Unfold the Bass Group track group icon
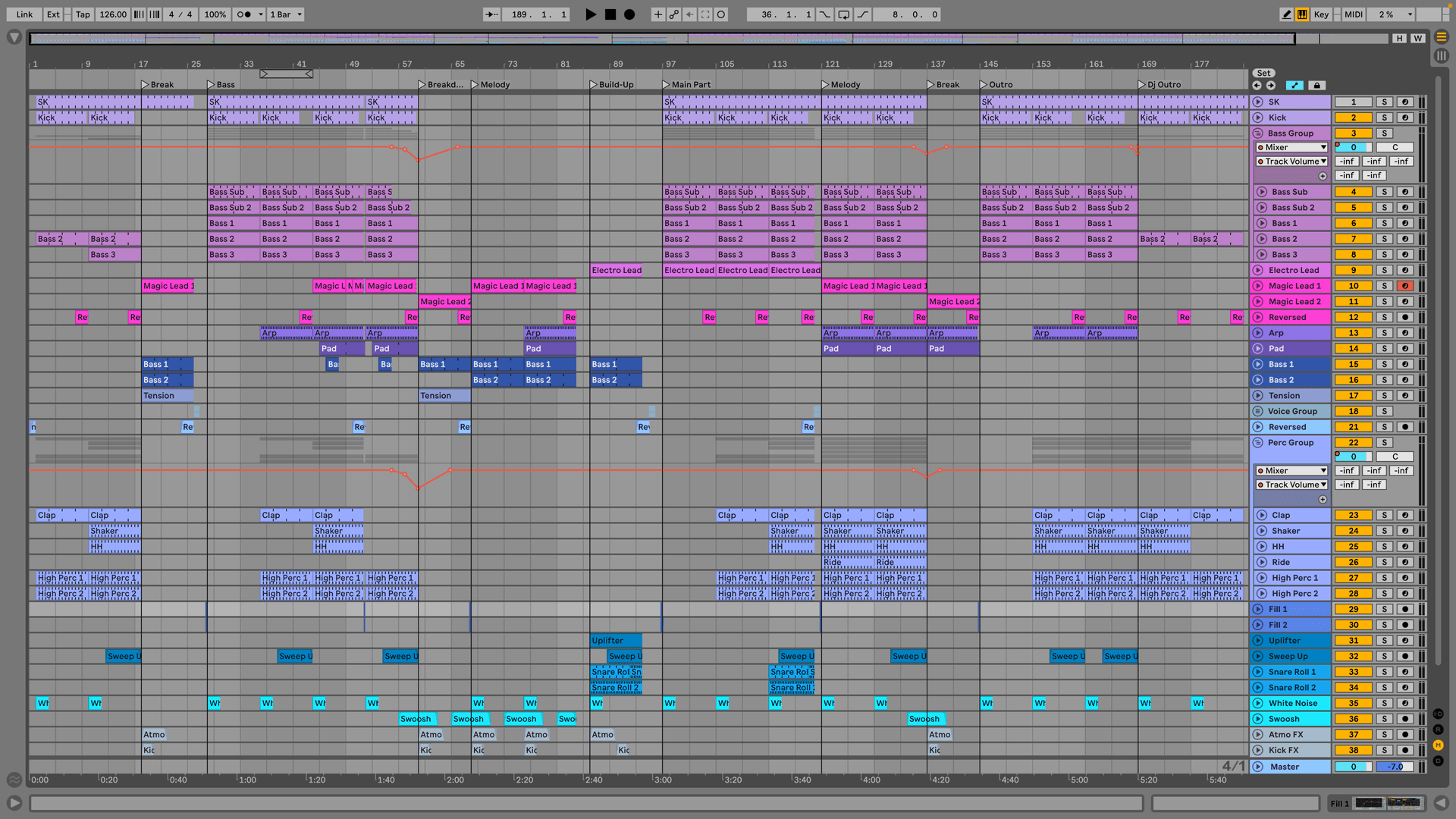Screen dimensions: 1456x819 [x=1258, y=133]
